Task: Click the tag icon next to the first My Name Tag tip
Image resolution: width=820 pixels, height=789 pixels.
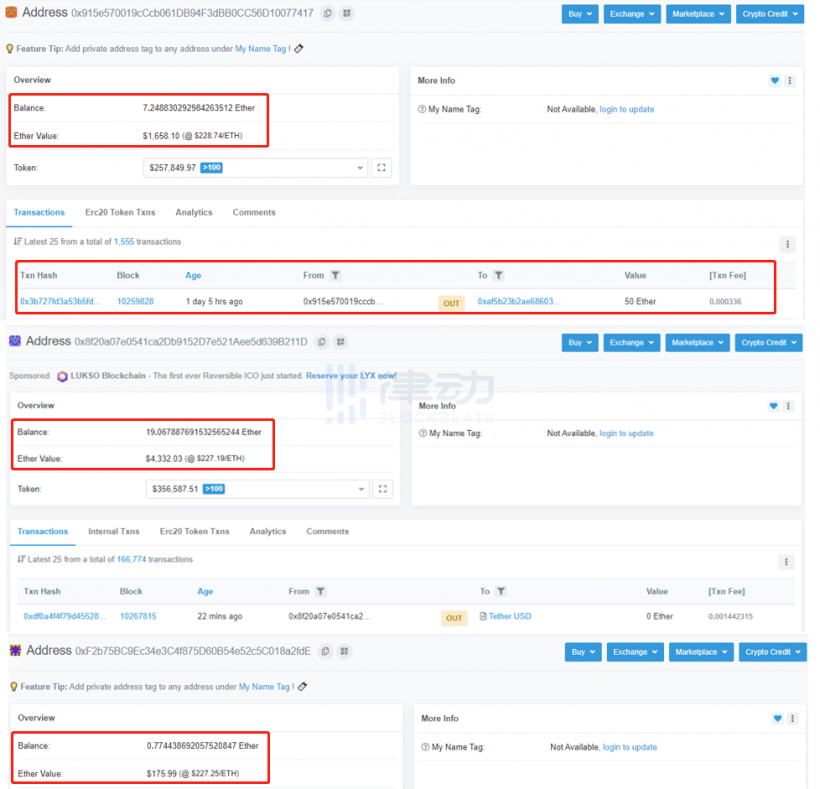Action: pyautogui.click(x=299, y=49)
